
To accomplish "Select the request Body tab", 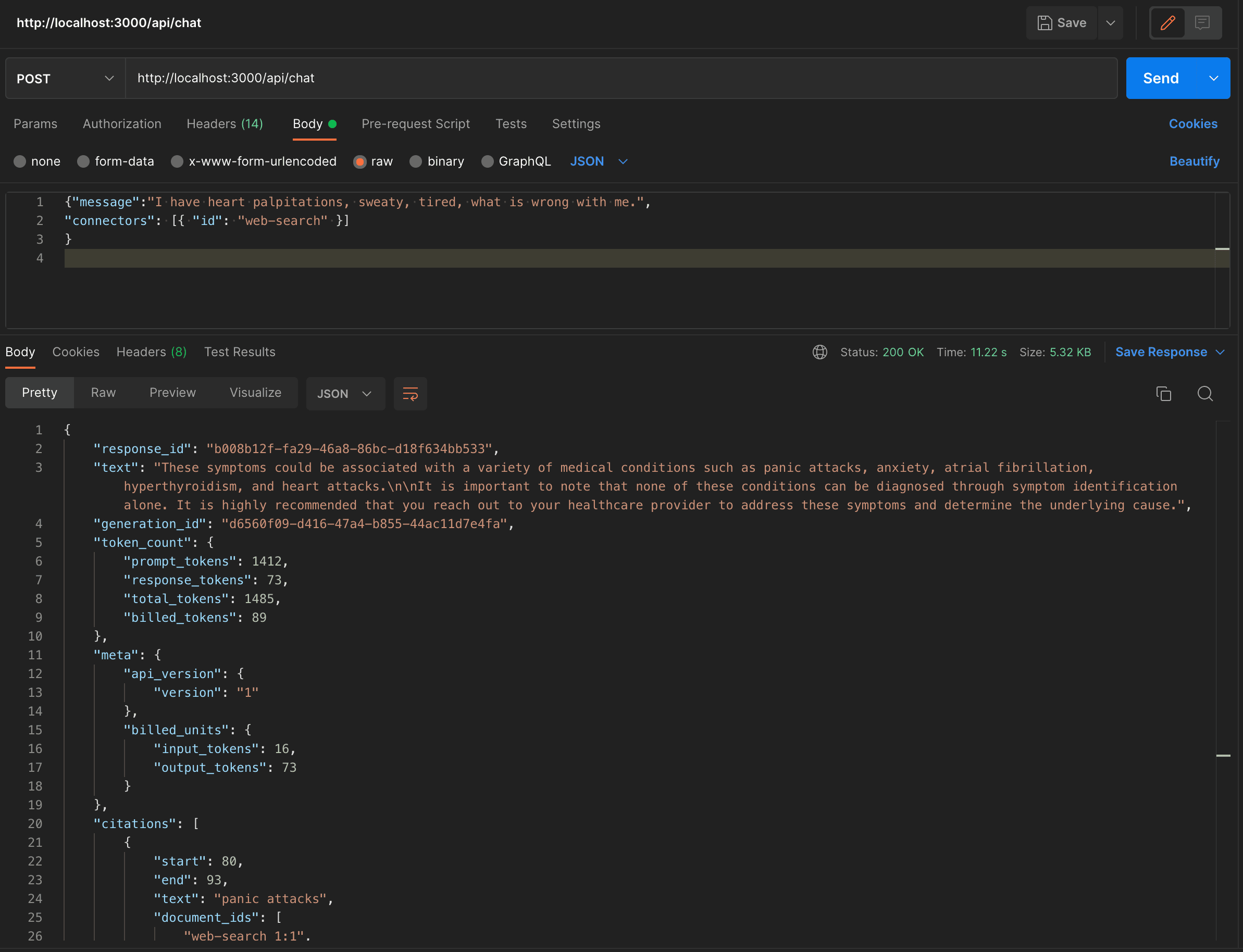I will (314, 123).
